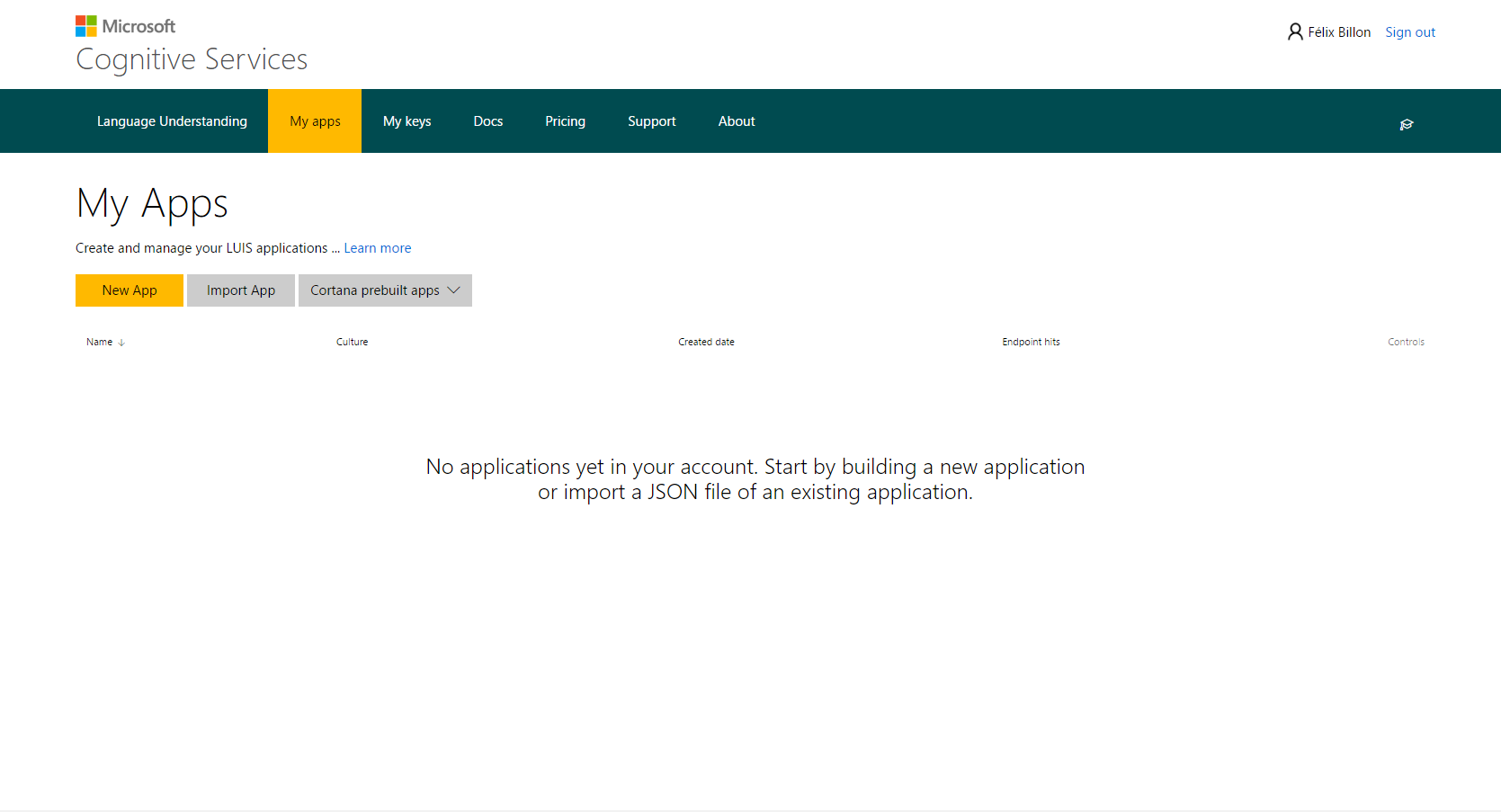Click the user profile icon
Screen dimensions: 1501x812
pyautogui.click(x=1295, y=32)
